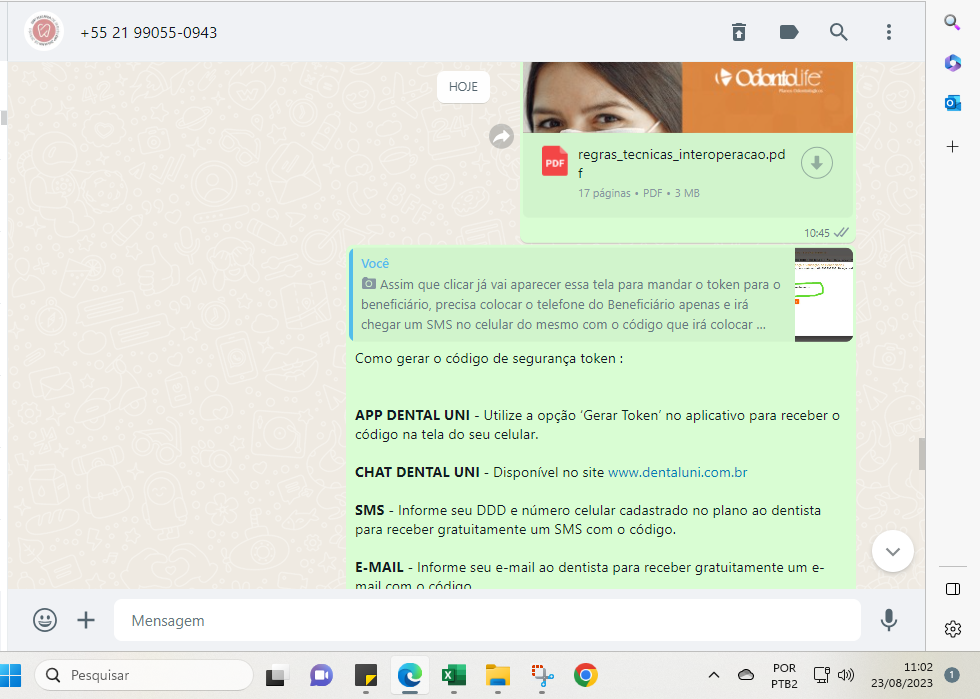The image size is (980, 699).
Task: Search within the conversation
Action: pos(838,32)
